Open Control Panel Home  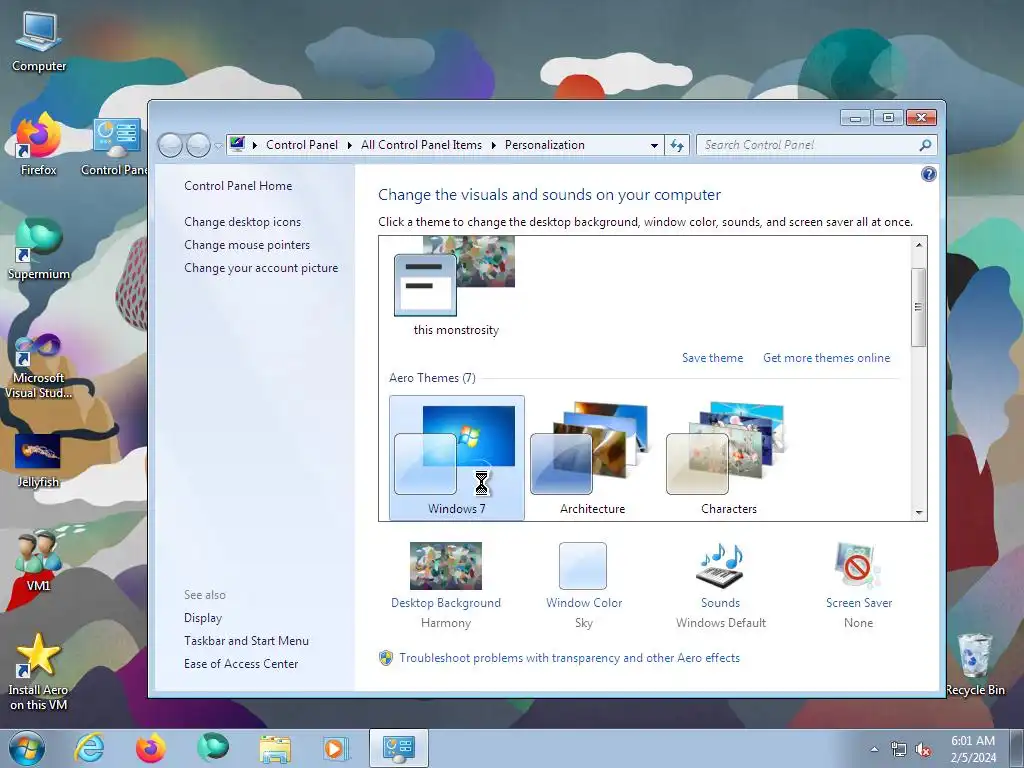click(238, 185)
